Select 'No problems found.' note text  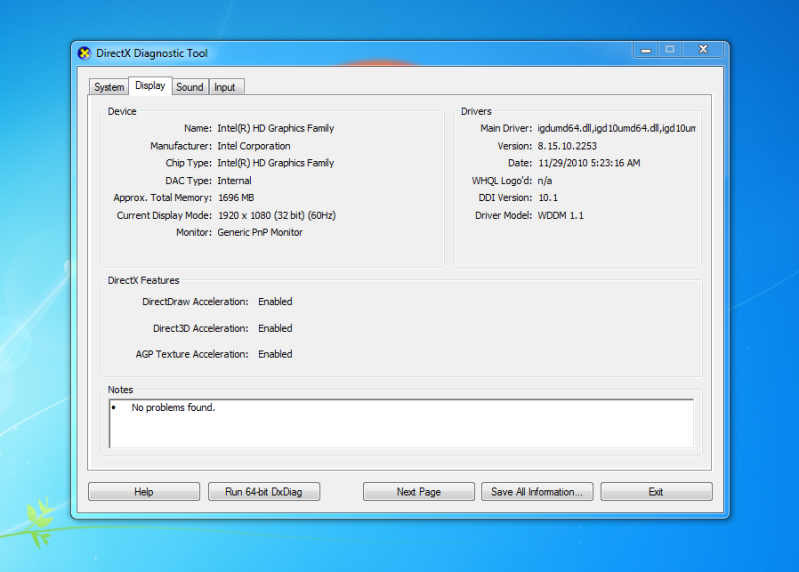pyautogui.click(x=173, y=407)
